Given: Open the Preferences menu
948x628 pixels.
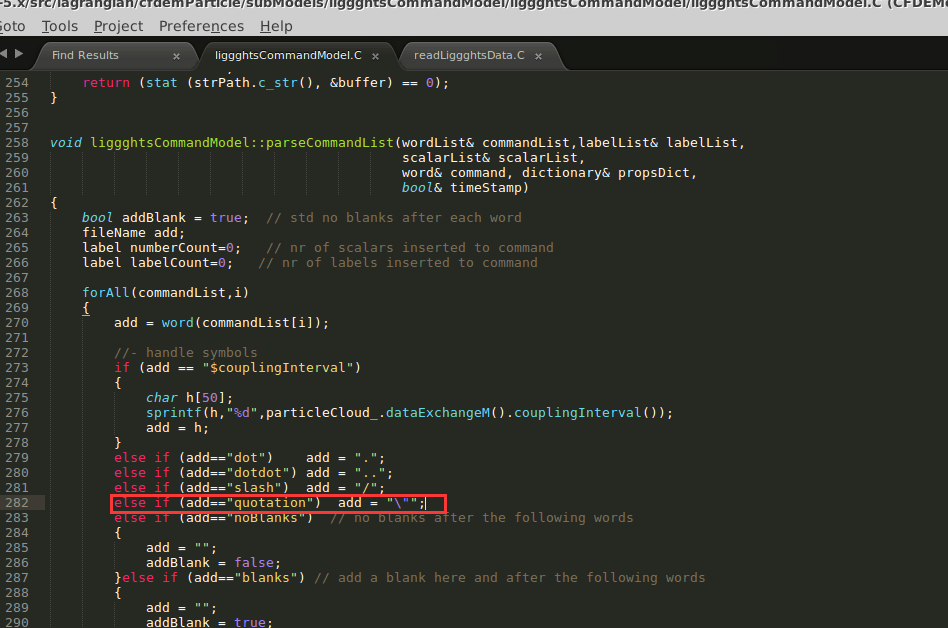Looking at the screenshot, I should (201, 27).
